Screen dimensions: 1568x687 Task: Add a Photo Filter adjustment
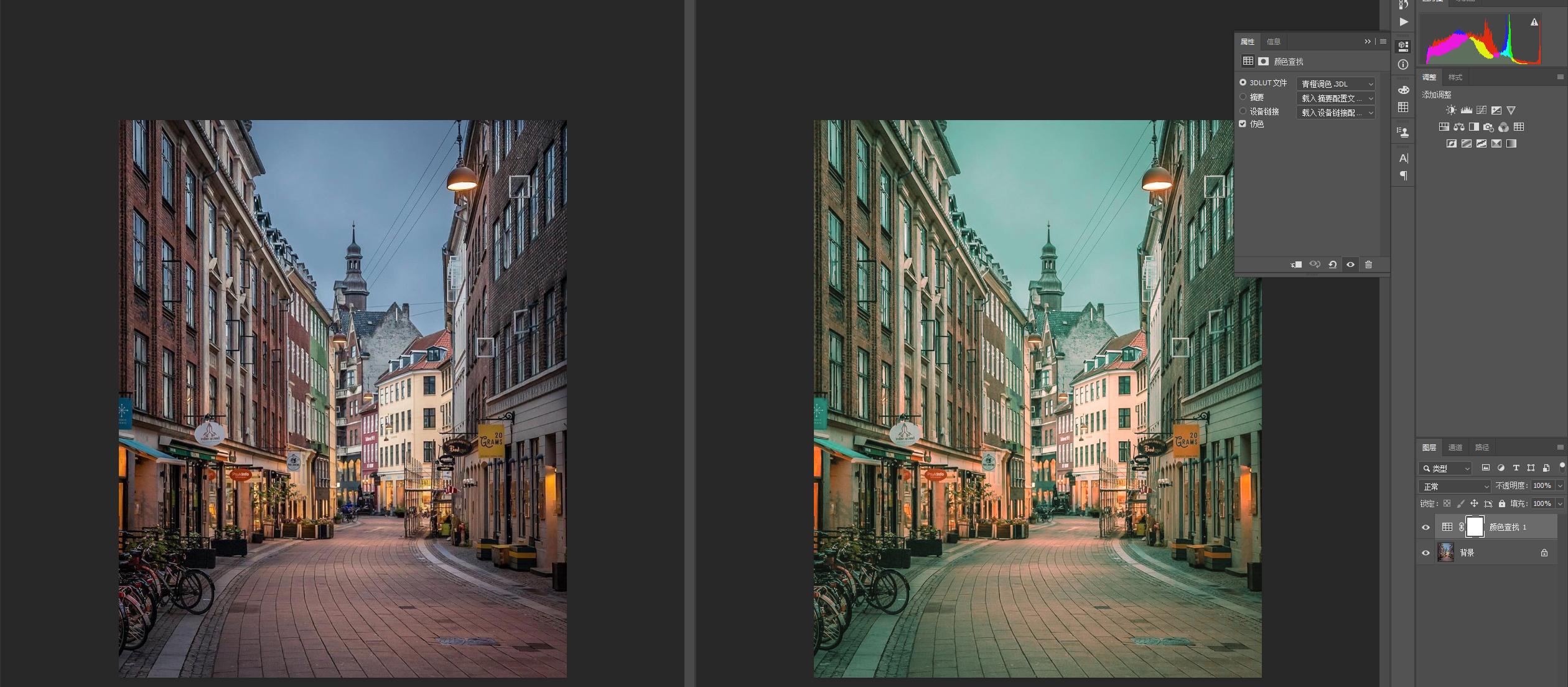click(1488, 127)
